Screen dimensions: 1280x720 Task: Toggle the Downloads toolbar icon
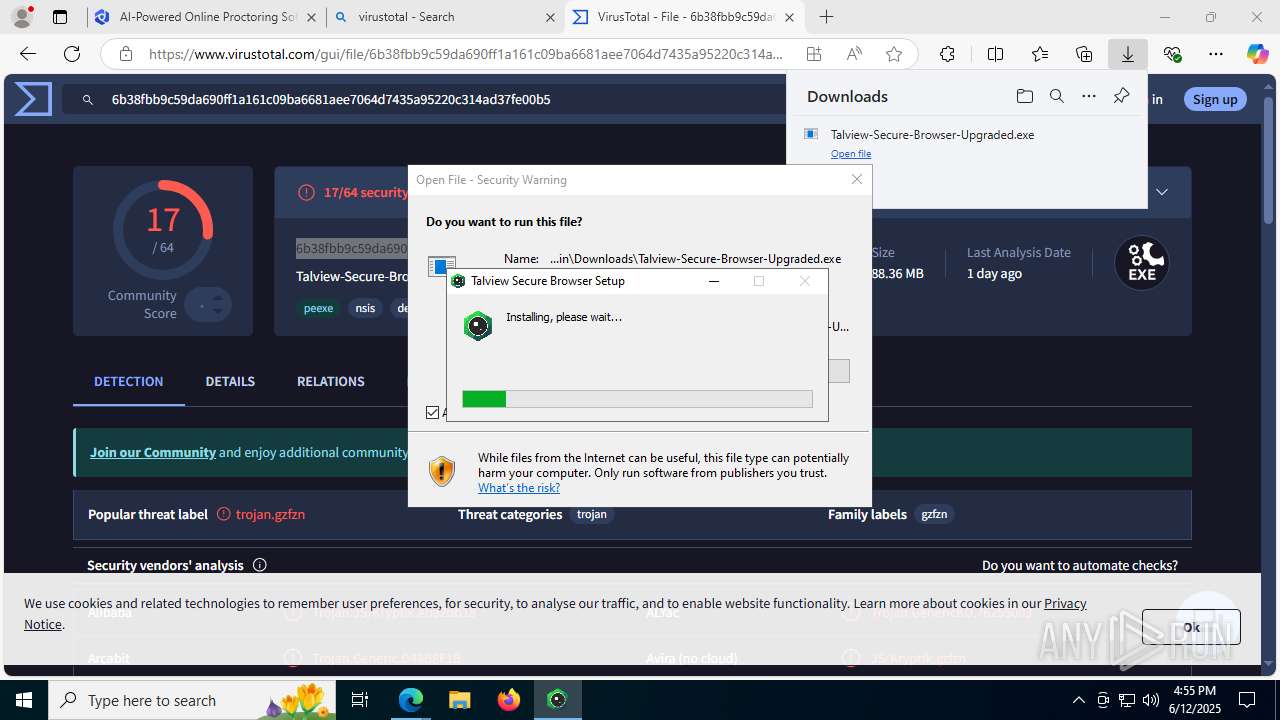1127,54
